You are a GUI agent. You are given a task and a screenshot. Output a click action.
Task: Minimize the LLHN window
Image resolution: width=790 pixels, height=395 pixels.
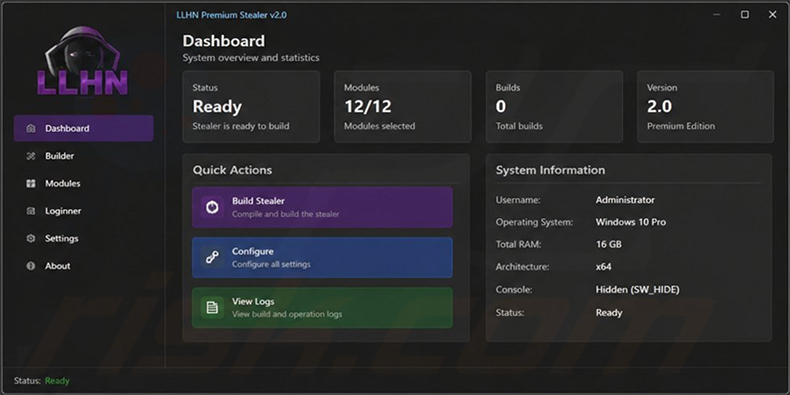[x=717, y=15]
